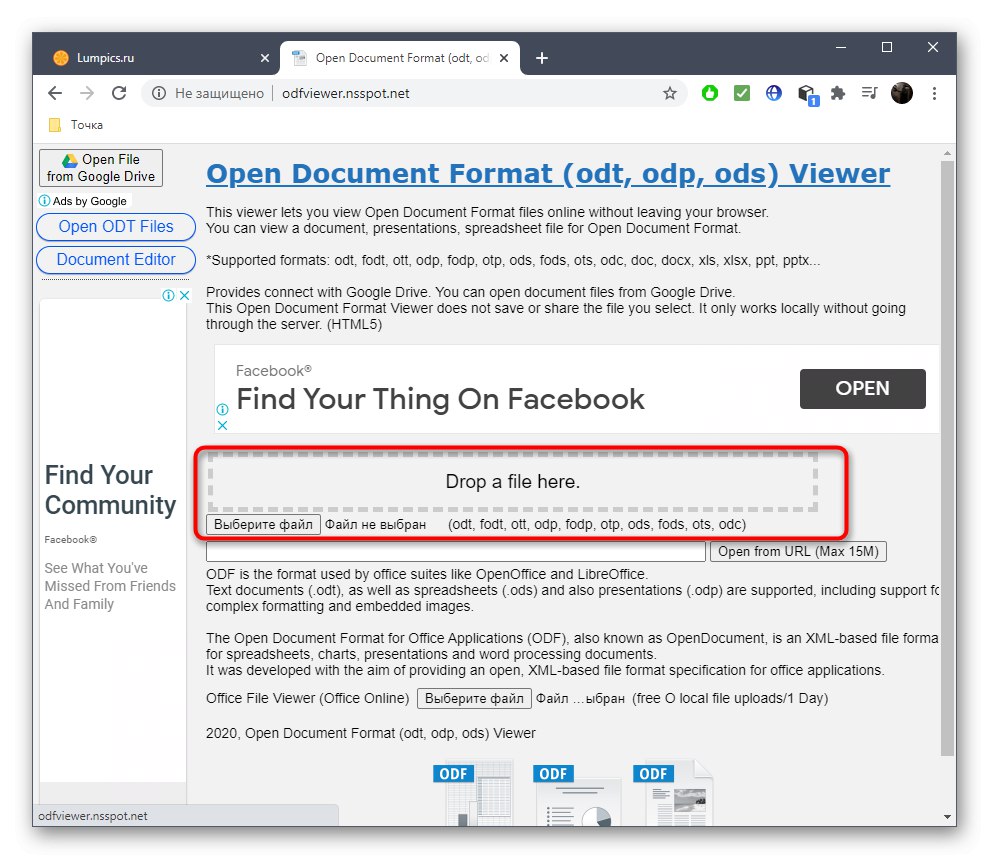
Task: Click 'Выберите файл' under drop zone
Action: tap(263, 524)
